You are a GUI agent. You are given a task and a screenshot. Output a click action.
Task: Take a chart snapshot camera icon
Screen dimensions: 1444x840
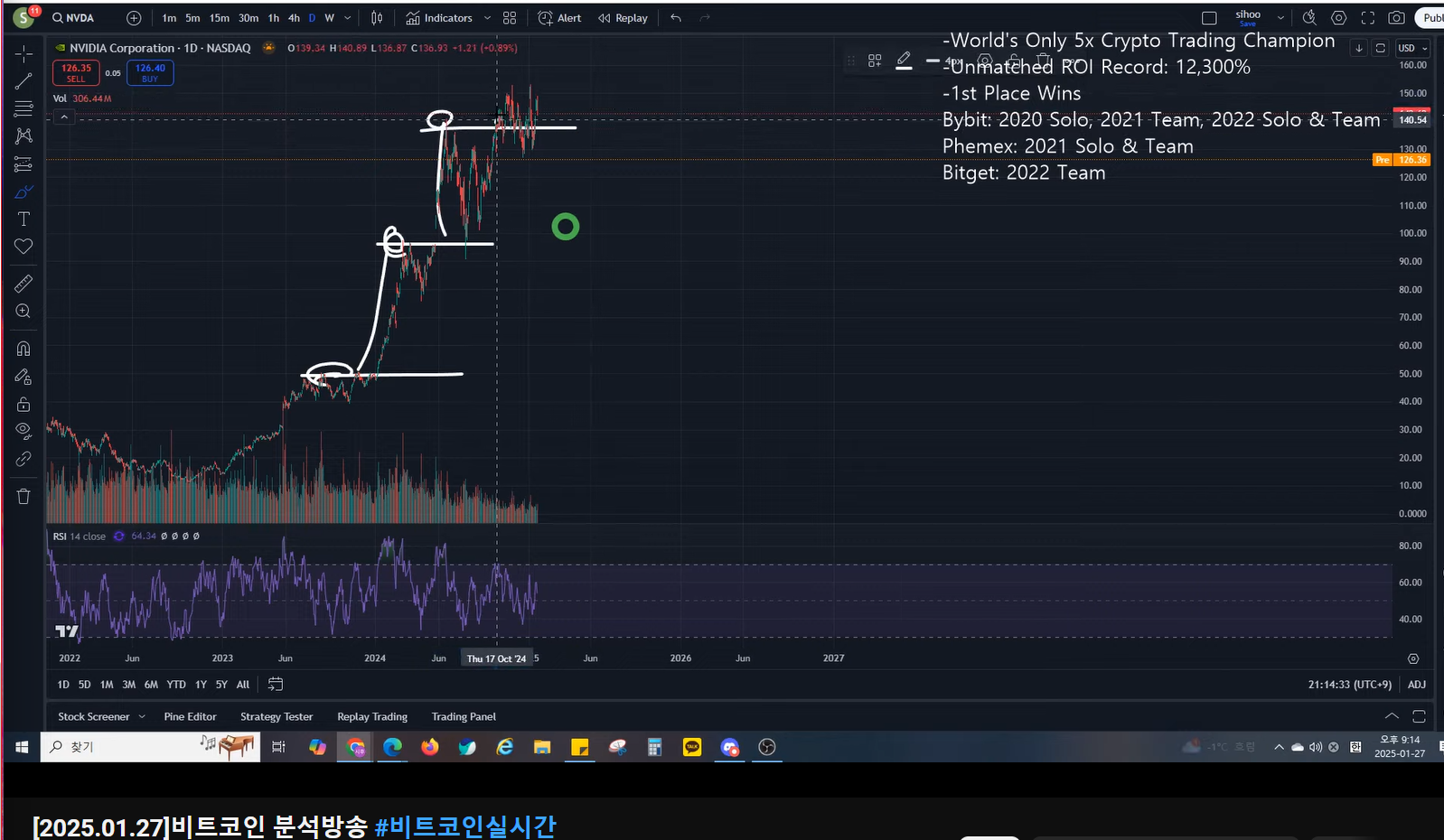point(1396,18)
